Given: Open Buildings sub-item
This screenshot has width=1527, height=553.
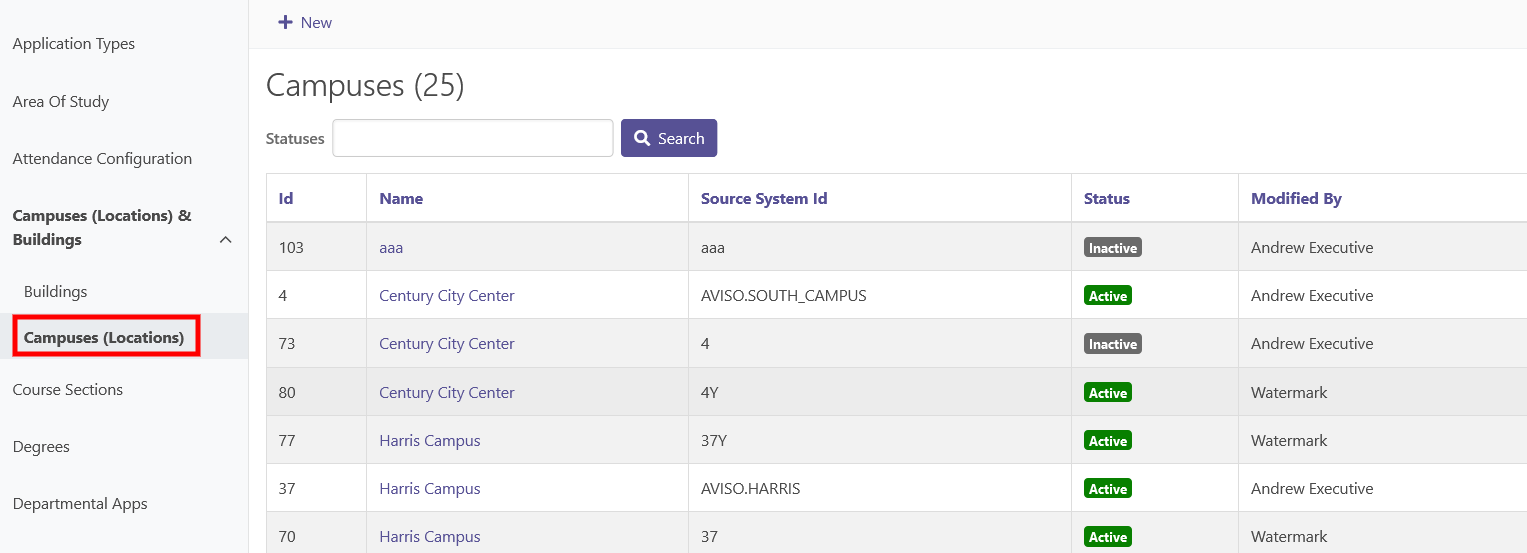Looking at the screenshot, I should point(56,292).
